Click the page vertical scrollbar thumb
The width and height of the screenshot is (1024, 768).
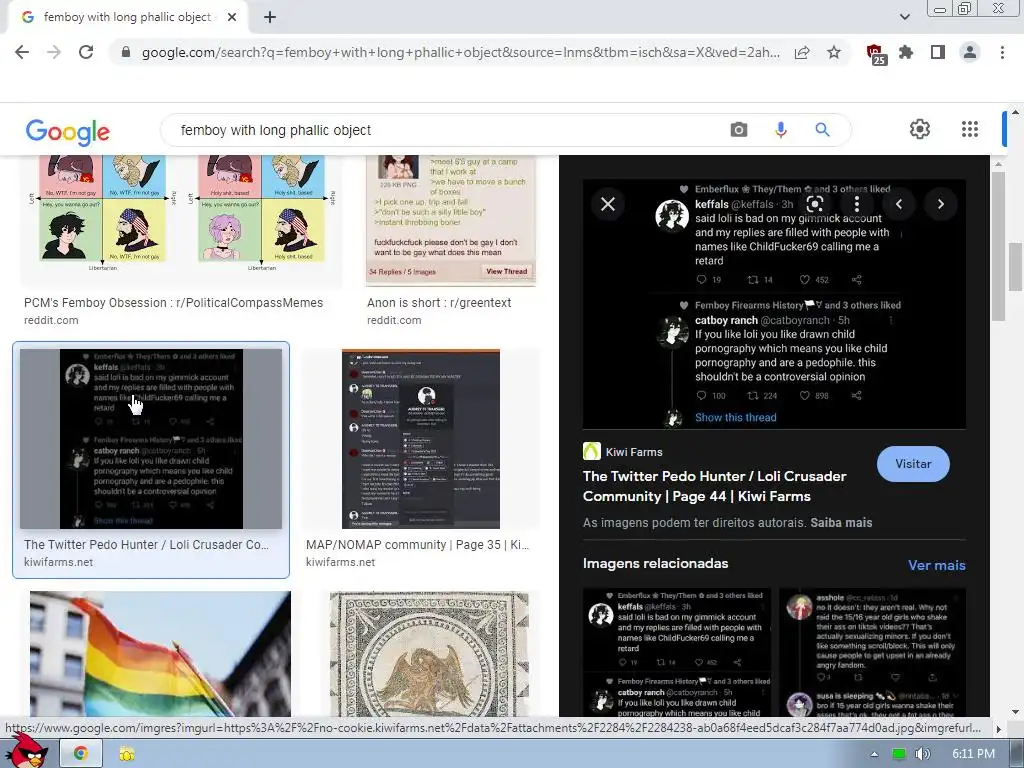(x=1015, y=266)
